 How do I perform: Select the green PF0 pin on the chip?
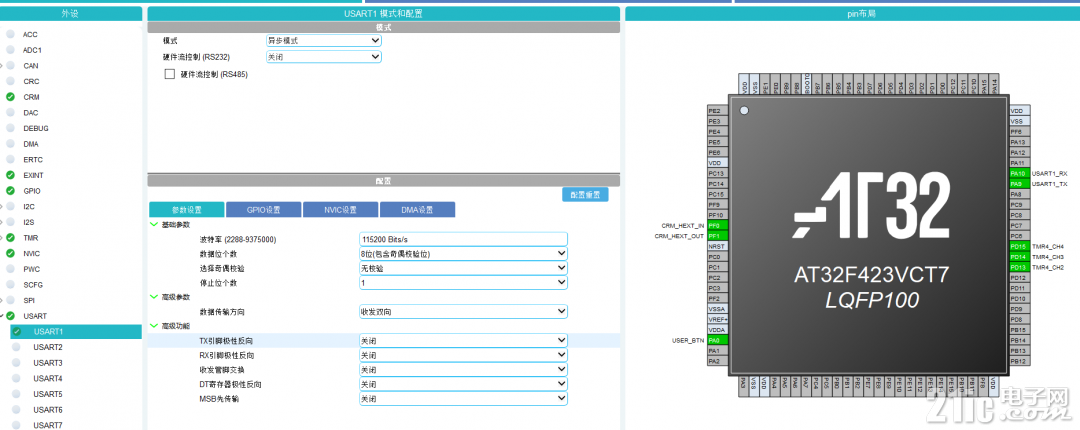click(x=718, y=225)
